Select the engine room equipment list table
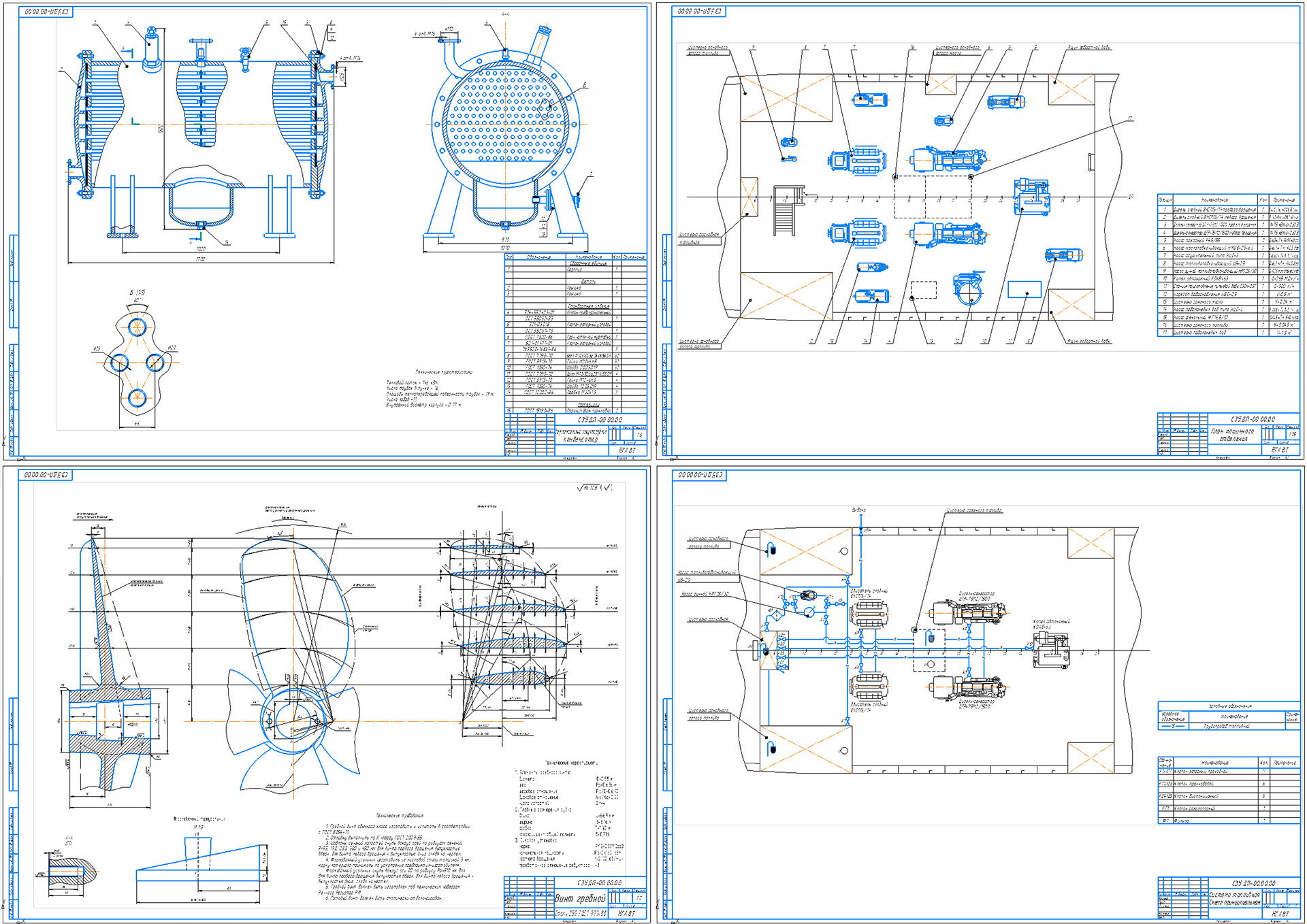Image resolution: width=1307 pixels, height=924 pixels. 1229,265
